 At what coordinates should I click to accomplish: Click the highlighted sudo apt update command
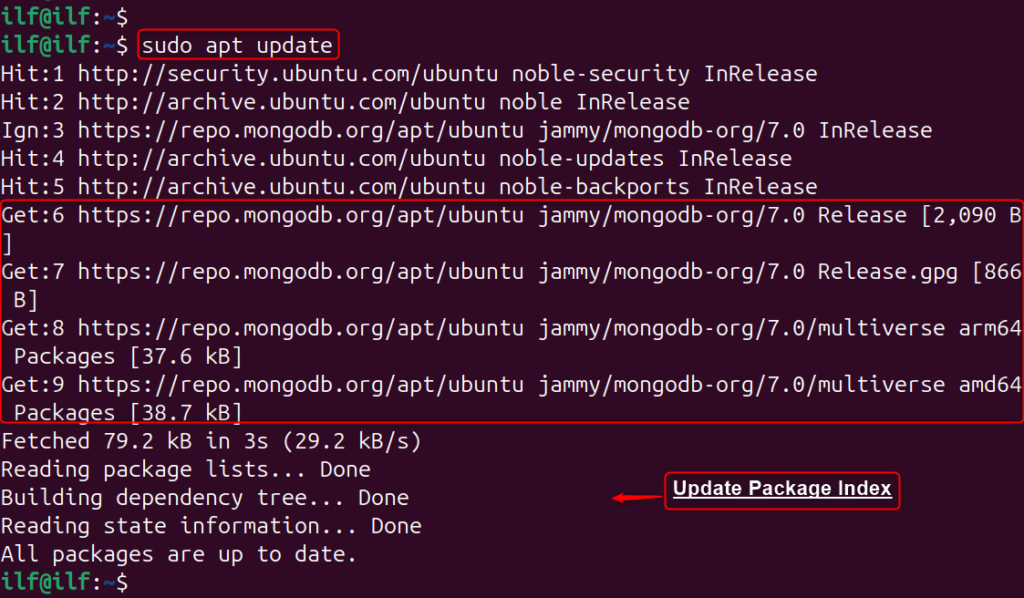(x=238, y=45)
